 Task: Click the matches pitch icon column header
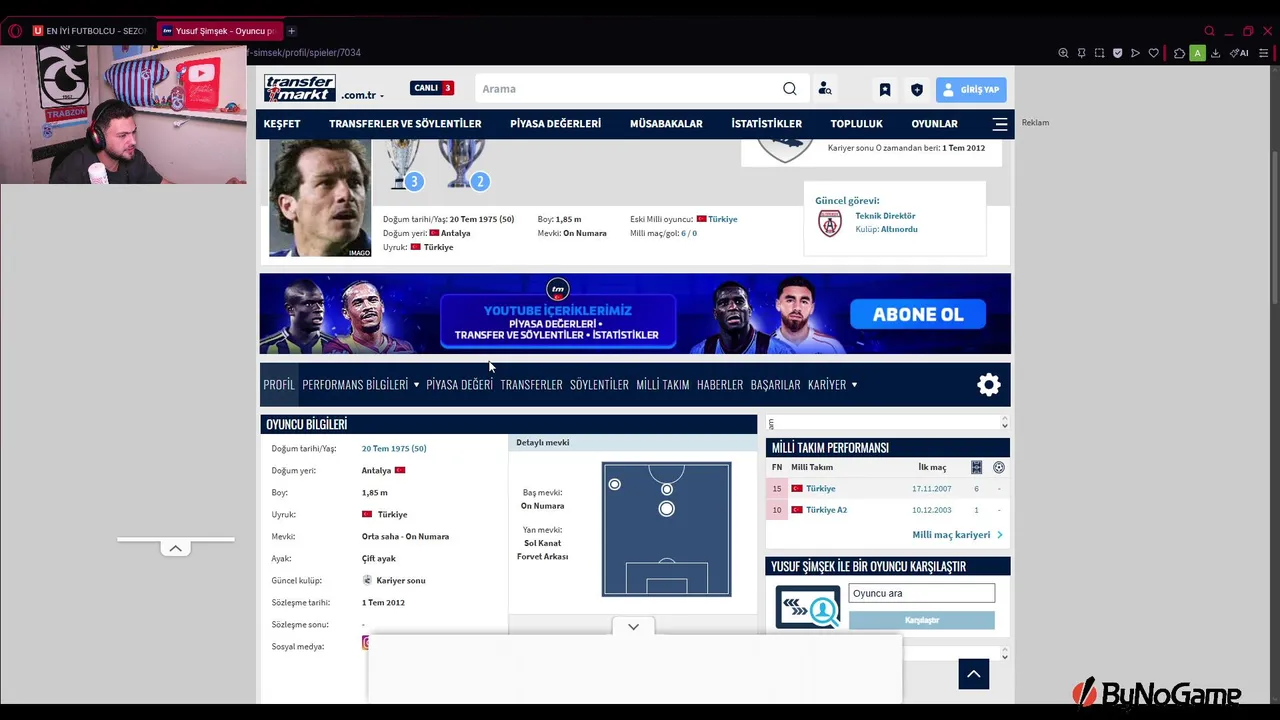(977, 467)
